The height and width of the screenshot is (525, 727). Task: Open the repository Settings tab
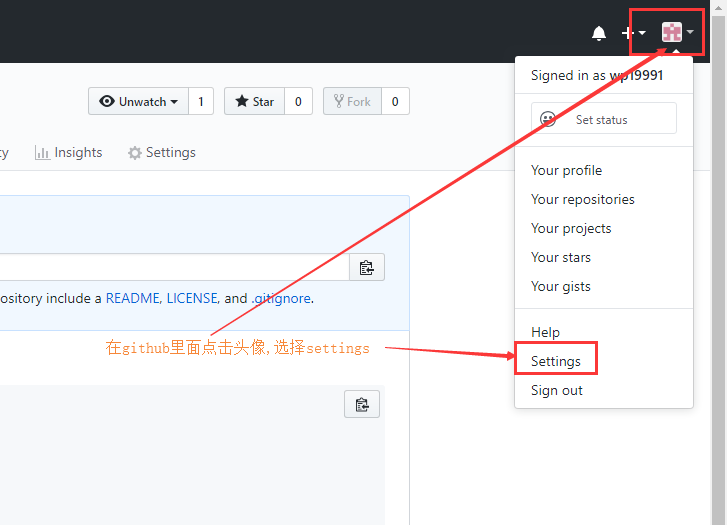[x=162, y=153]
